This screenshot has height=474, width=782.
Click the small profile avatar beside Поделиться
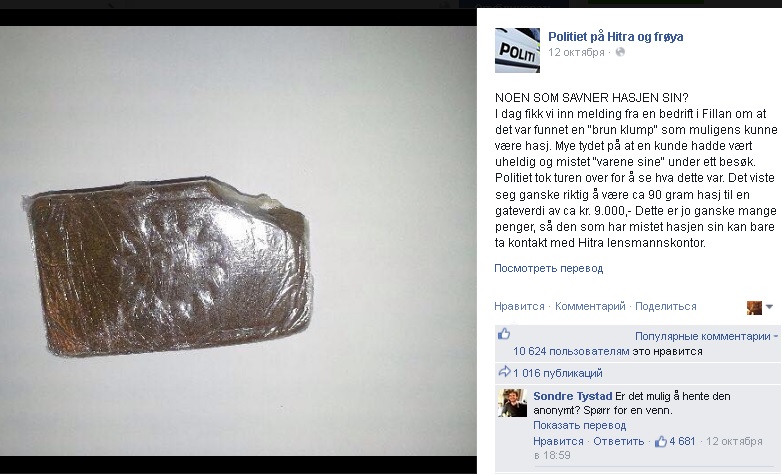pos(754,307)
